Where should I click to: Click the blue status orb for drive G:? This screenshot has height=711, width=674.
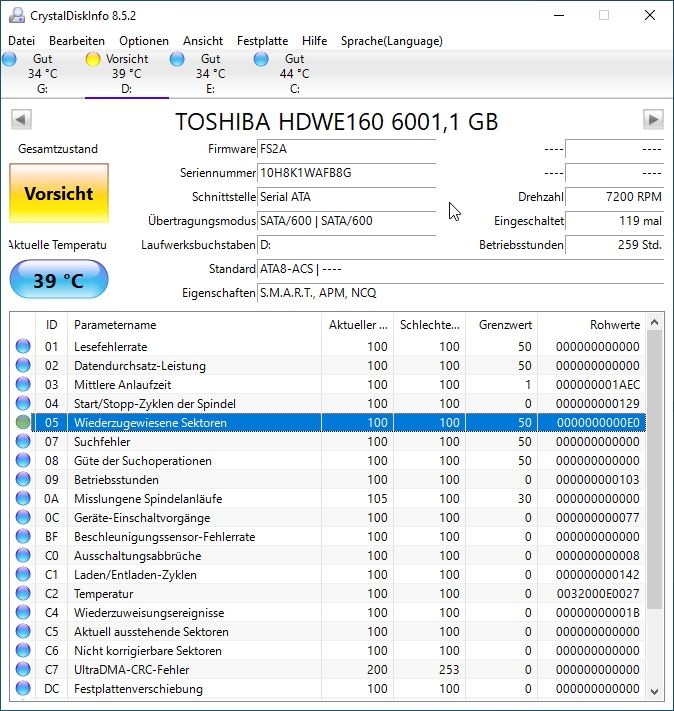point(9,59)
